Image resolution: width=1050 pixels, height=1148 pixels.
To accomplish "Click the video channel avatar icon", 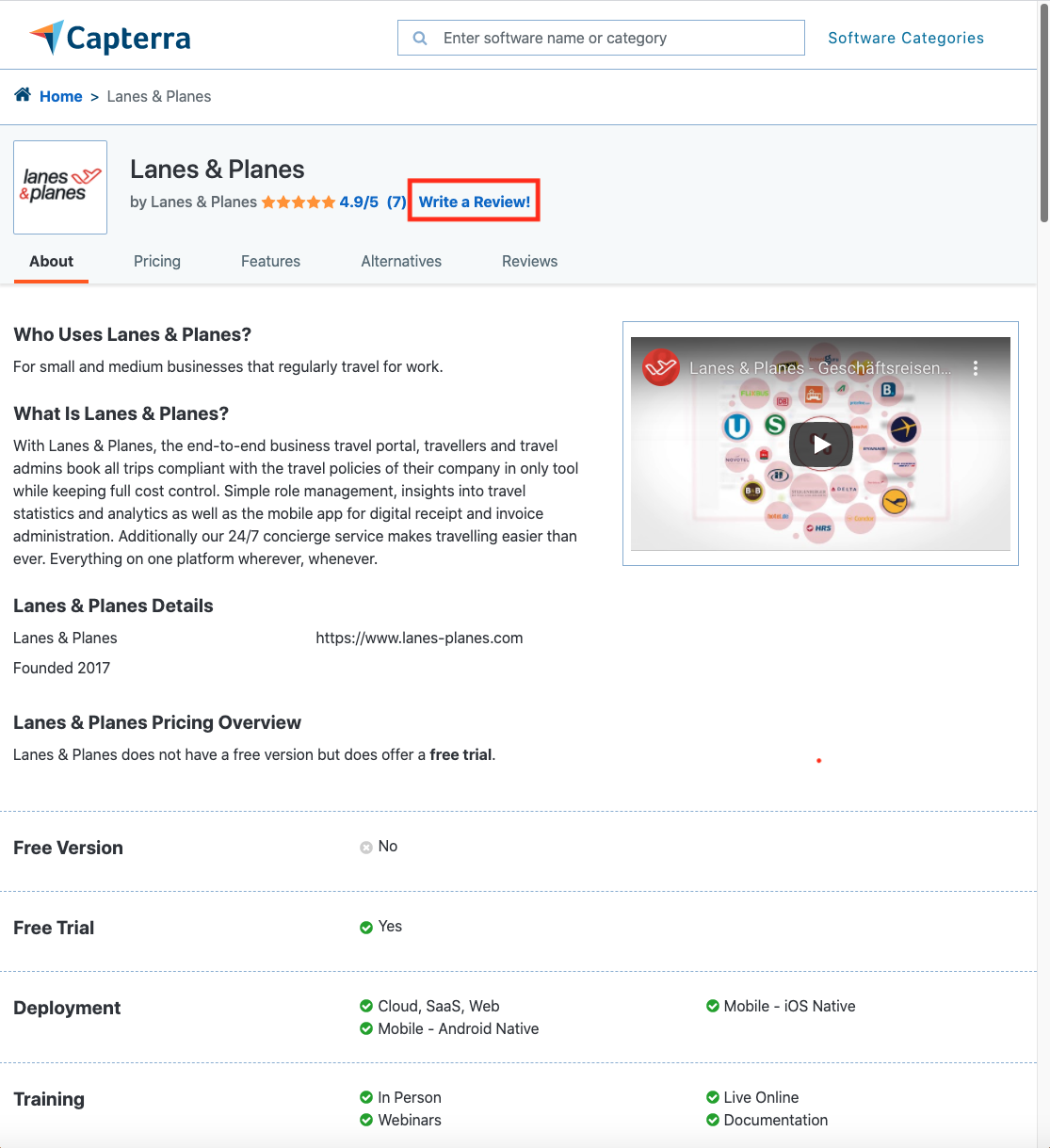I will click(x=661, y=367).
